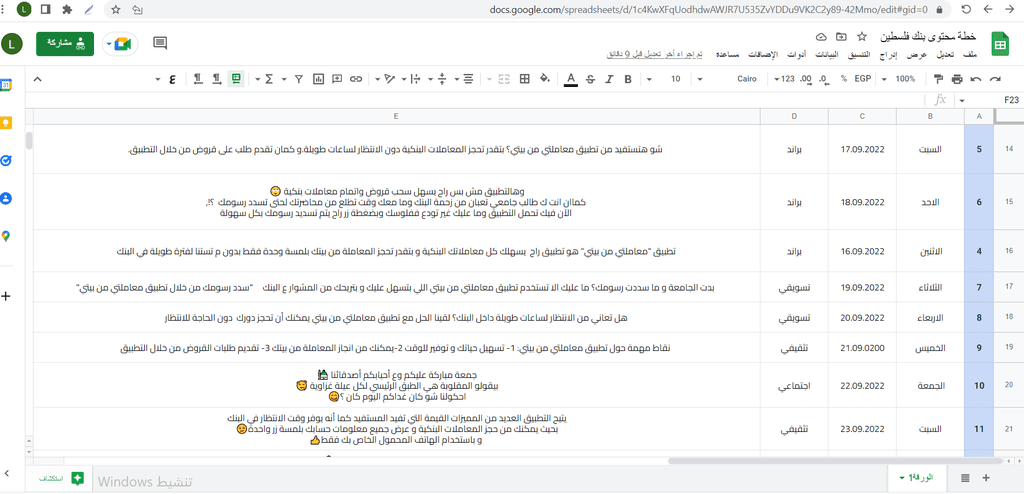Click the green مشاركة share button
Screen dimensions: 1024x494
65,44
